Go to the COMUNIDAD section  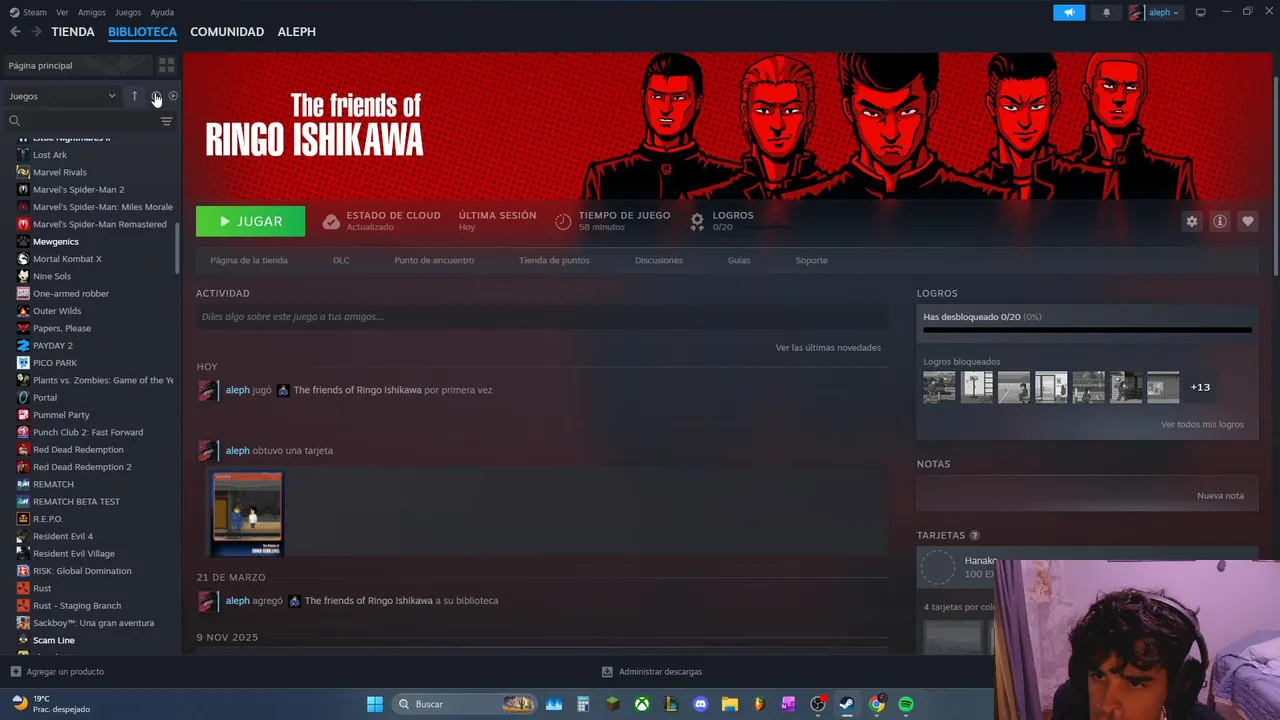pyautogui.click(x=227, y=32)
